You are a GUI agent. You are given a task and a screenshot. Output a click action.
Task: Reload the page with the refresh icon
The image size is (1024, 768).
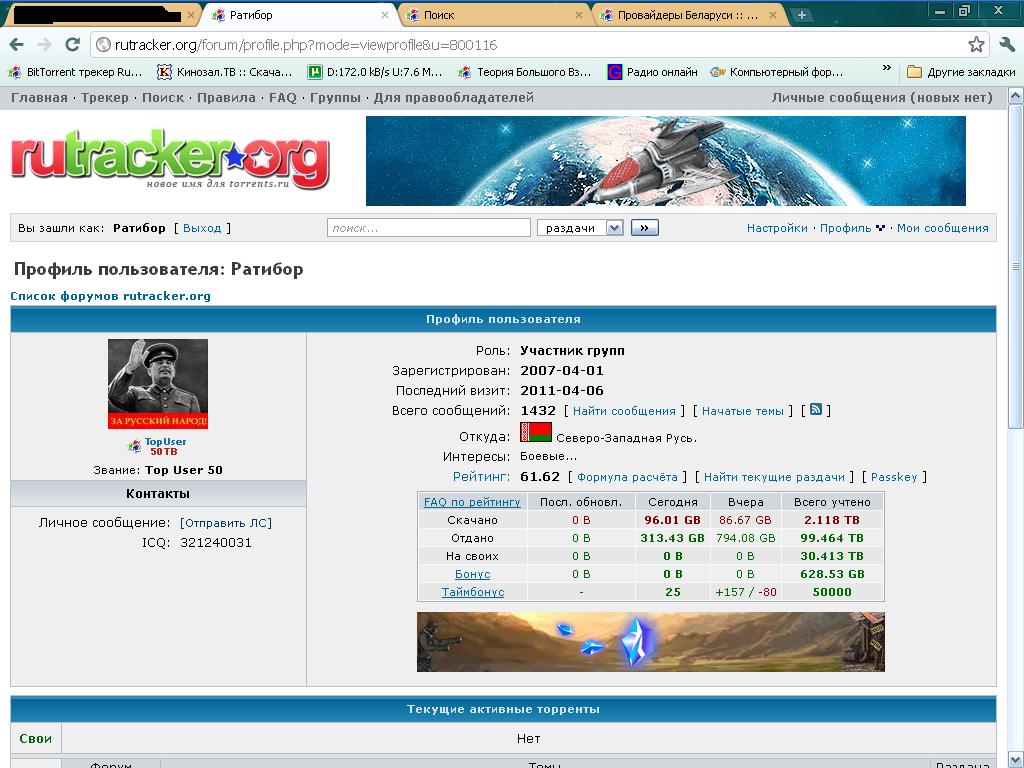(x=72, y=44)
